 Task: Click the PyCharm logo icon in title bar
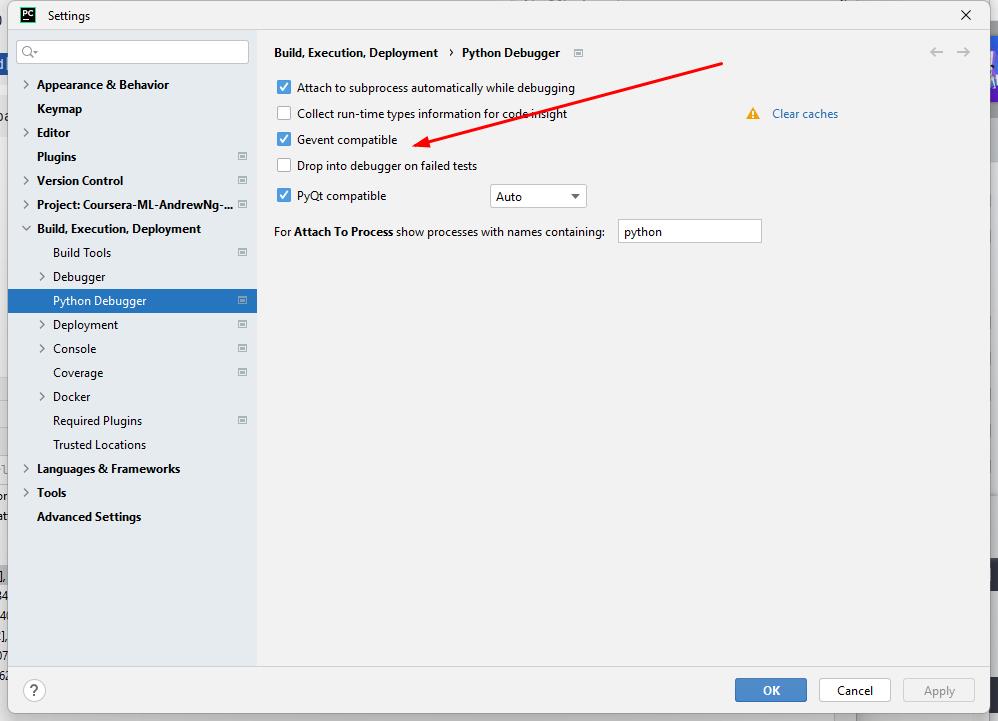[28, 15]
